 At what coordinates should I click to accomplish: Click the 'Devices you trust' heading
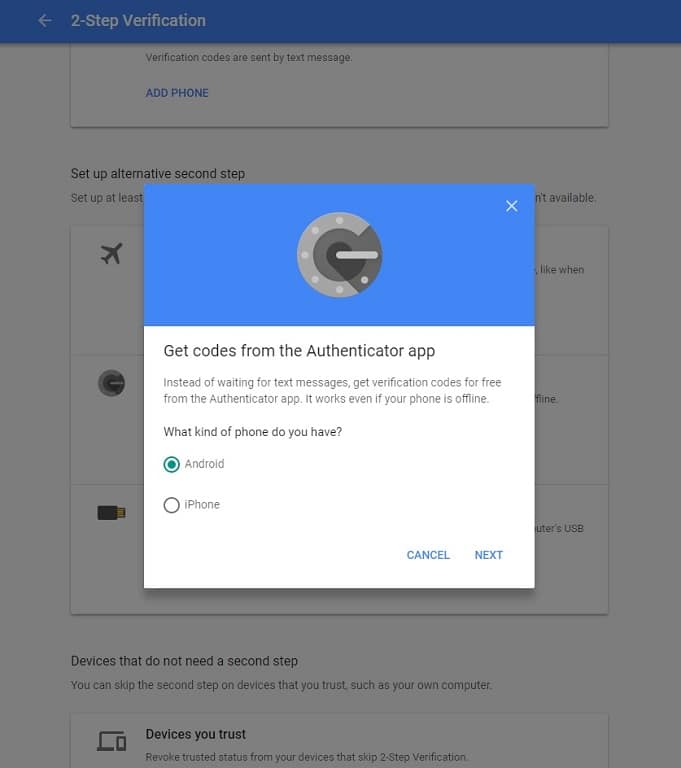point(195,734)
